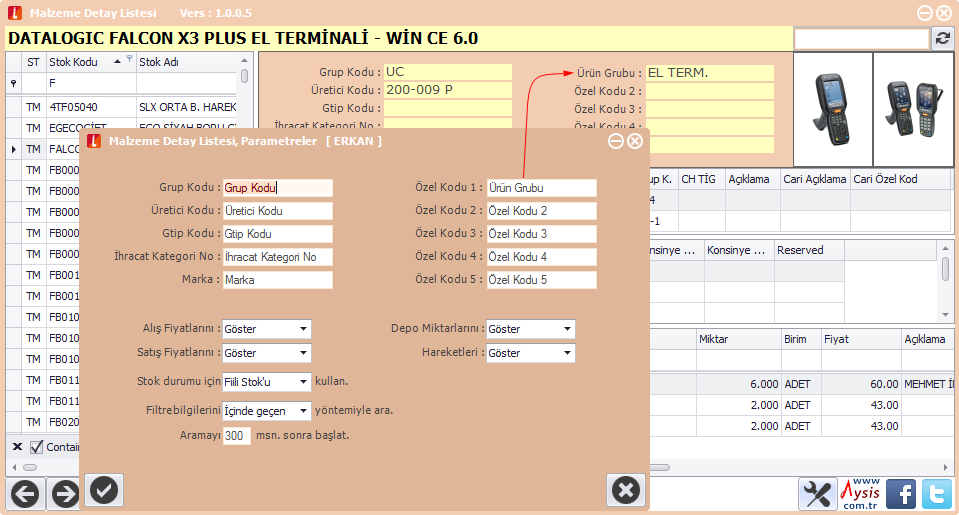959x515 pixels.
Task: Open the Twitter icon
Action: 937,494
